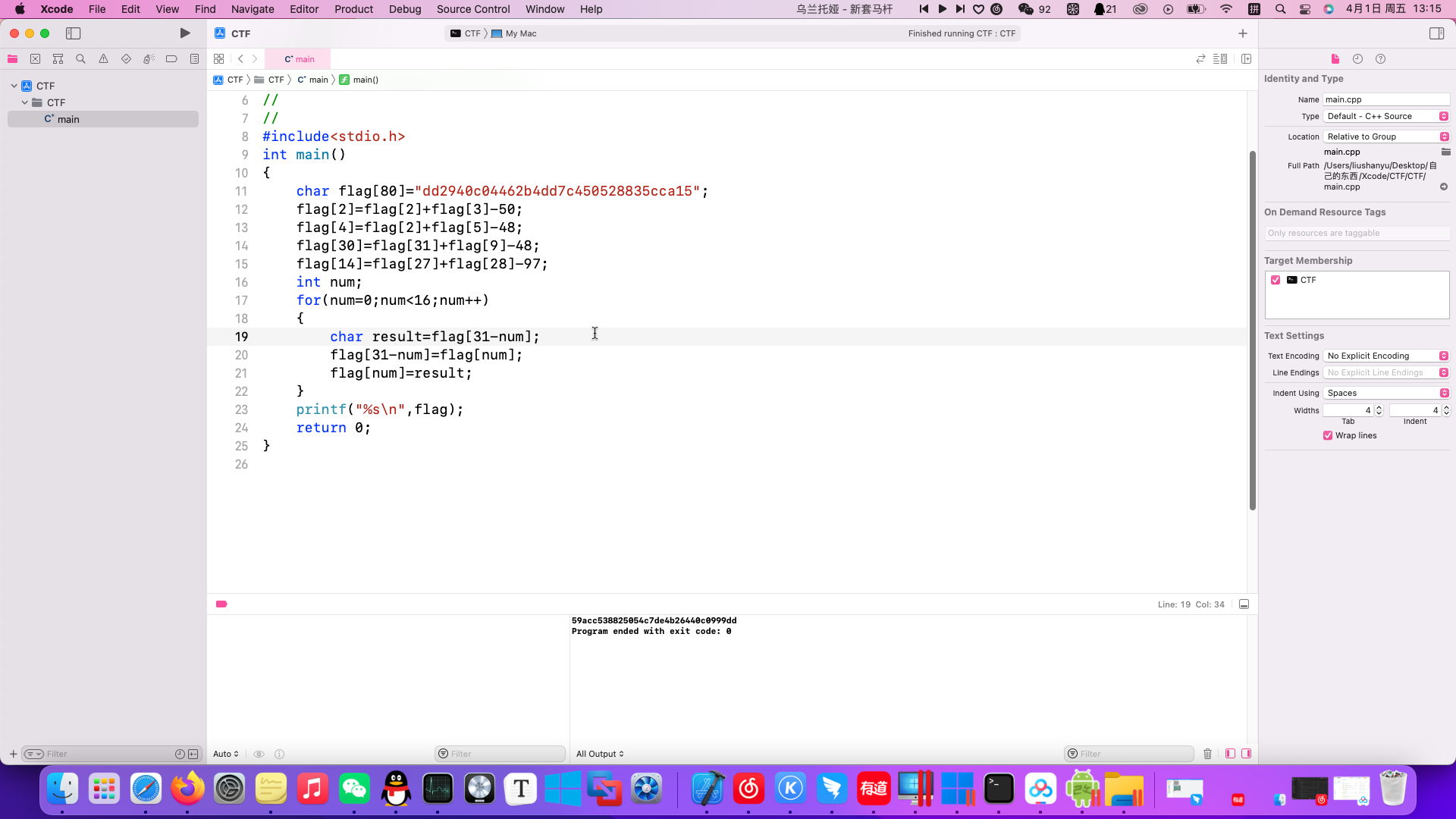The height and width of the screenshot is (819, 1456).
Task: Open the Indent Using Spaces dropdown
Action: point(1386,393)
